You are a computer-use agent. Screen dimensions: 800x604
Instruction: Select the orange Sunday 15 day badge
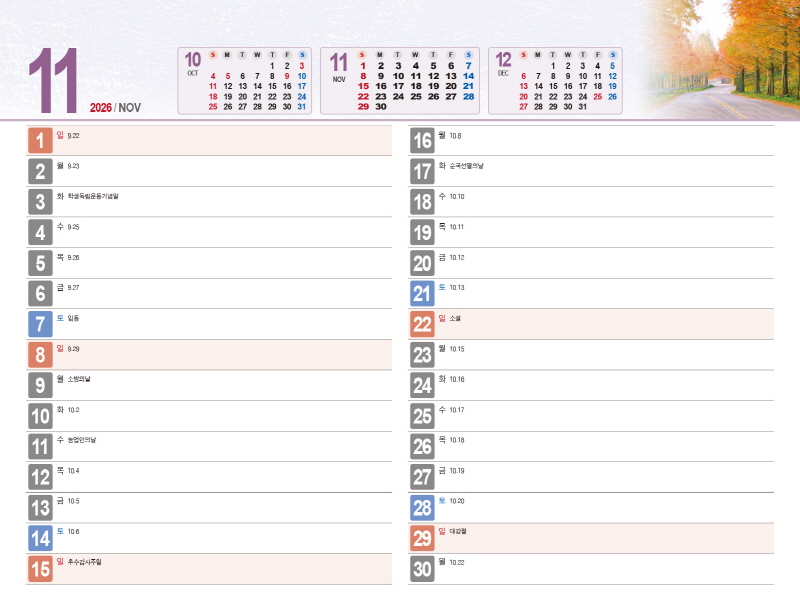coord(40,569)
